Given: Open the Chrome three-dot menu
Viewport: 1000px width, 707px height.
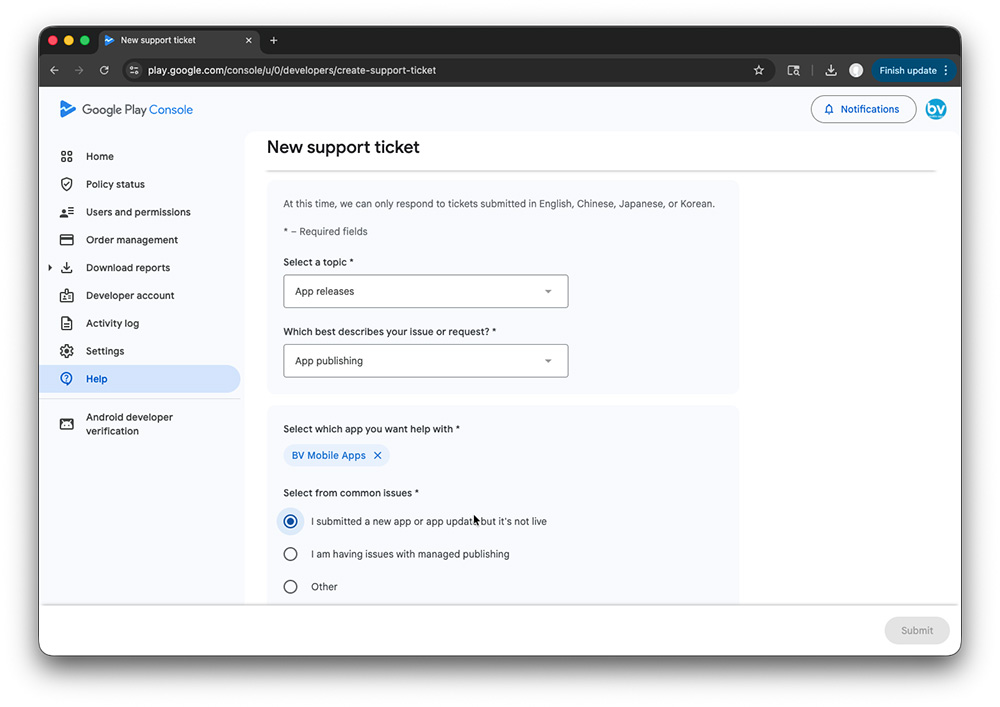Looking at the screenshot, I should pyautogui.click(x=946, y=70).
